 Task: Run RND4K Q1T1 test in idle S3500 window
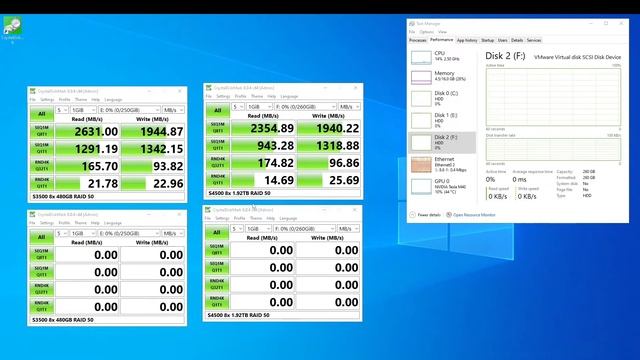pyautogui.click(x=42, y=307)
